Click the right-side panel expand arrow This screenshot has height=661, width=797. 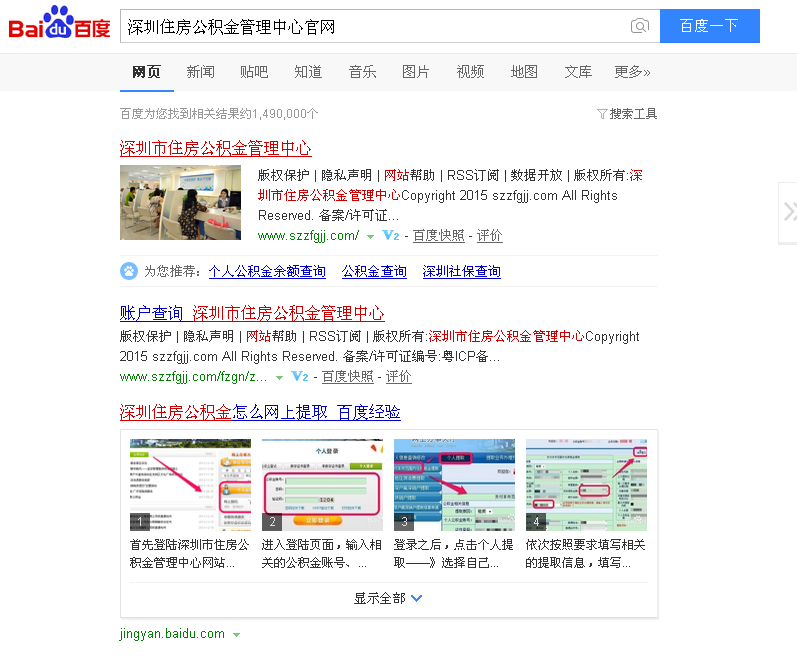tap(788, 213)
